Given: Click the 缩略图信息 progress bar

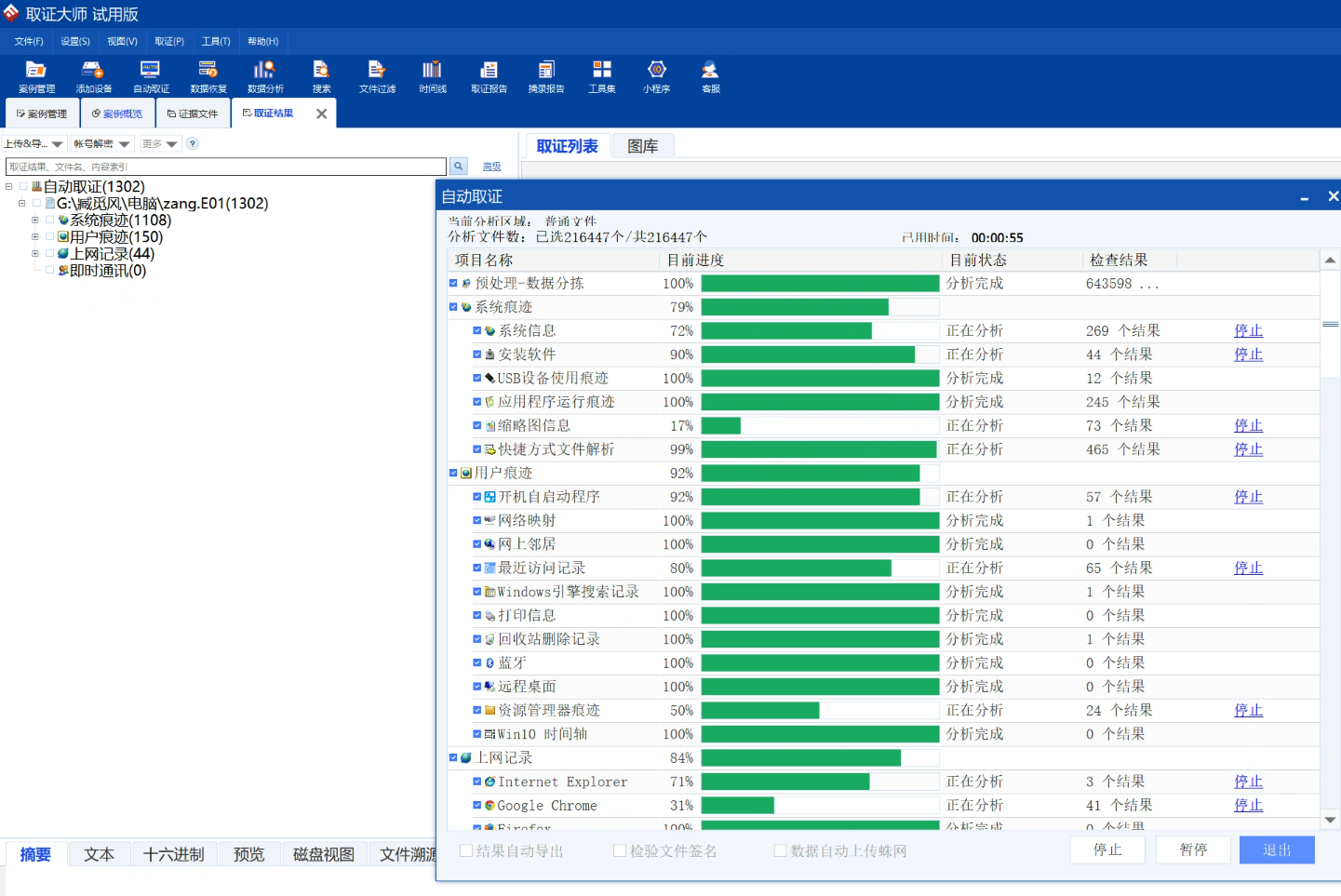Looking at the screenshot, I should tap(820, 426).
